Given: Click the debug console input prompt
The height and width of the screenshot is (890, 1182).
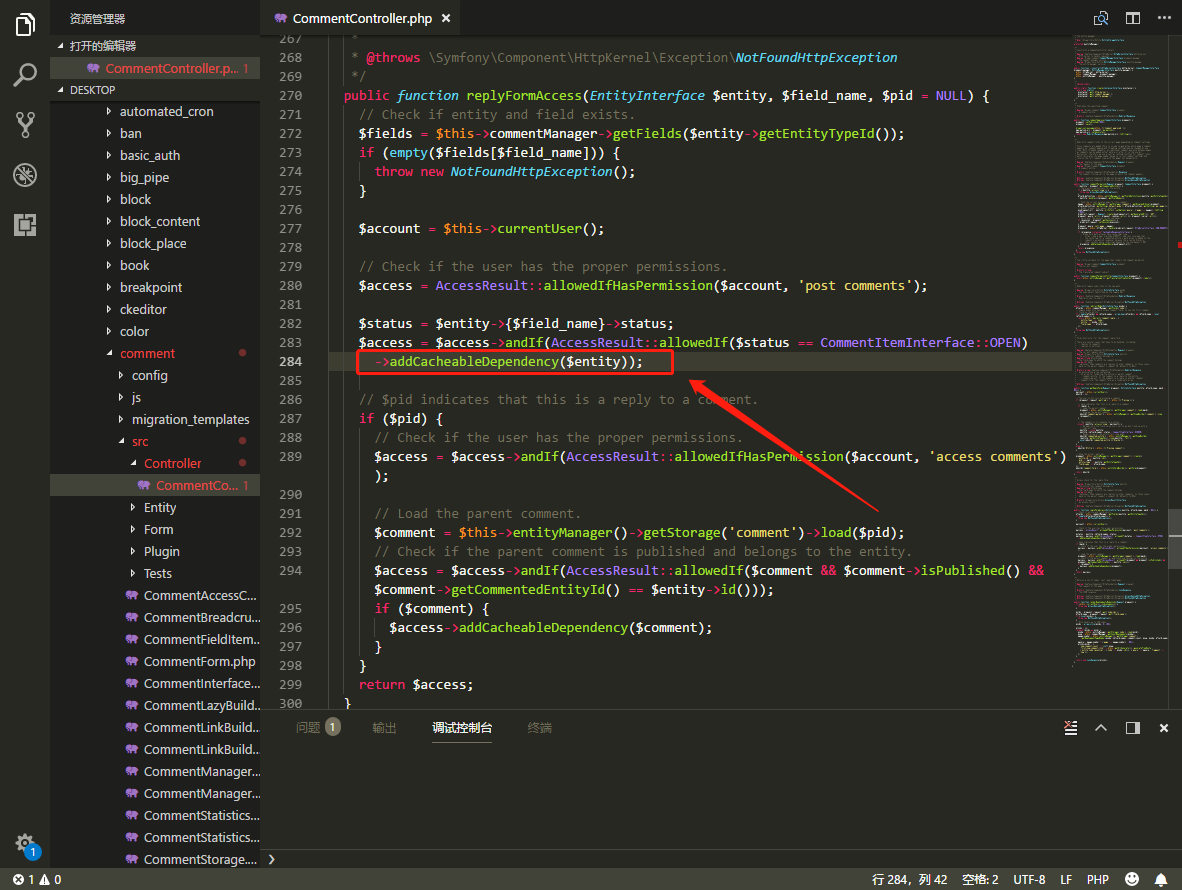Looking at the screenshot, I should (720, 859).
